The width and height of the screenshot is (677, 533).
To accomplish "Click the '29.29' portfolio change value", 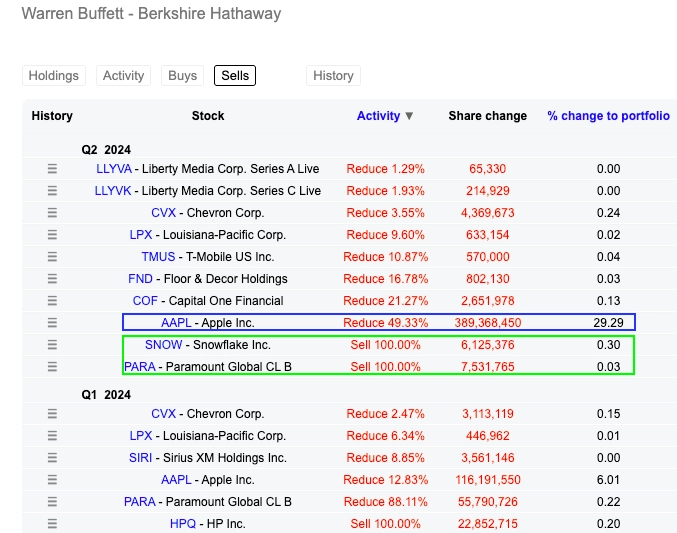I will (x=608, y=323).
